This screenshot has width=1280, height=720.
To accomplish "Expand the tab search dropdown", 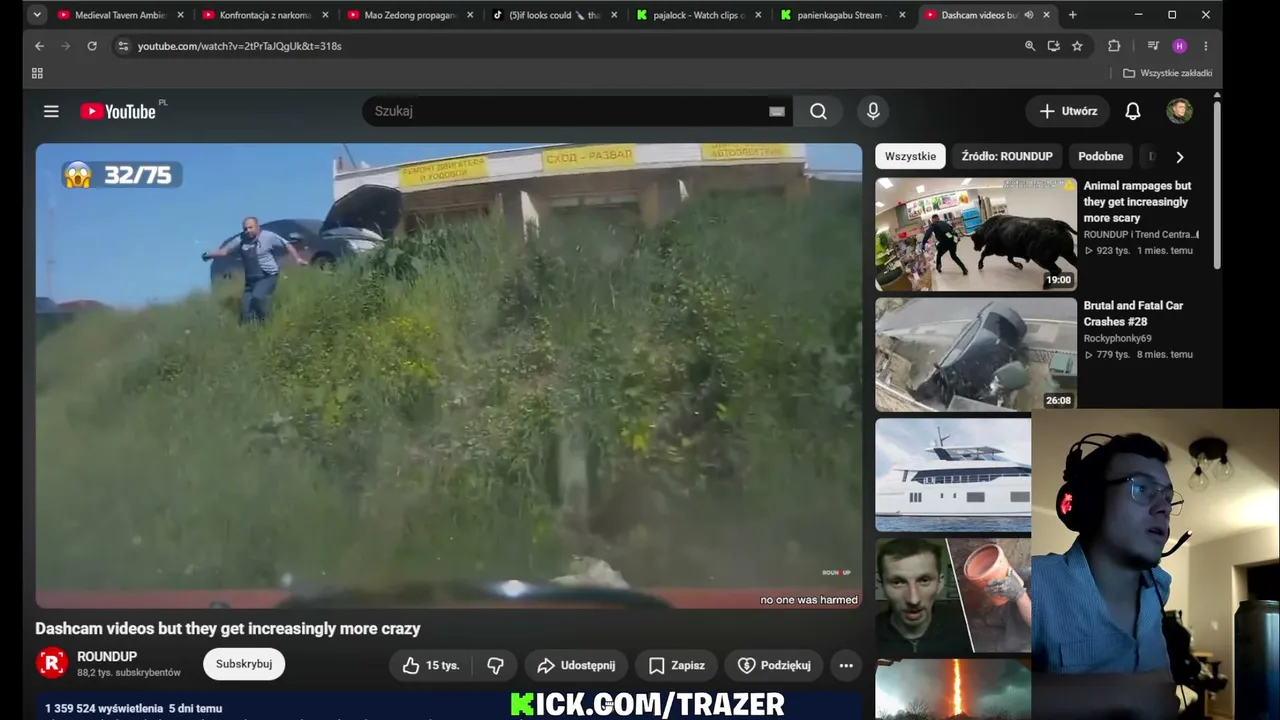I will point(37,15).
